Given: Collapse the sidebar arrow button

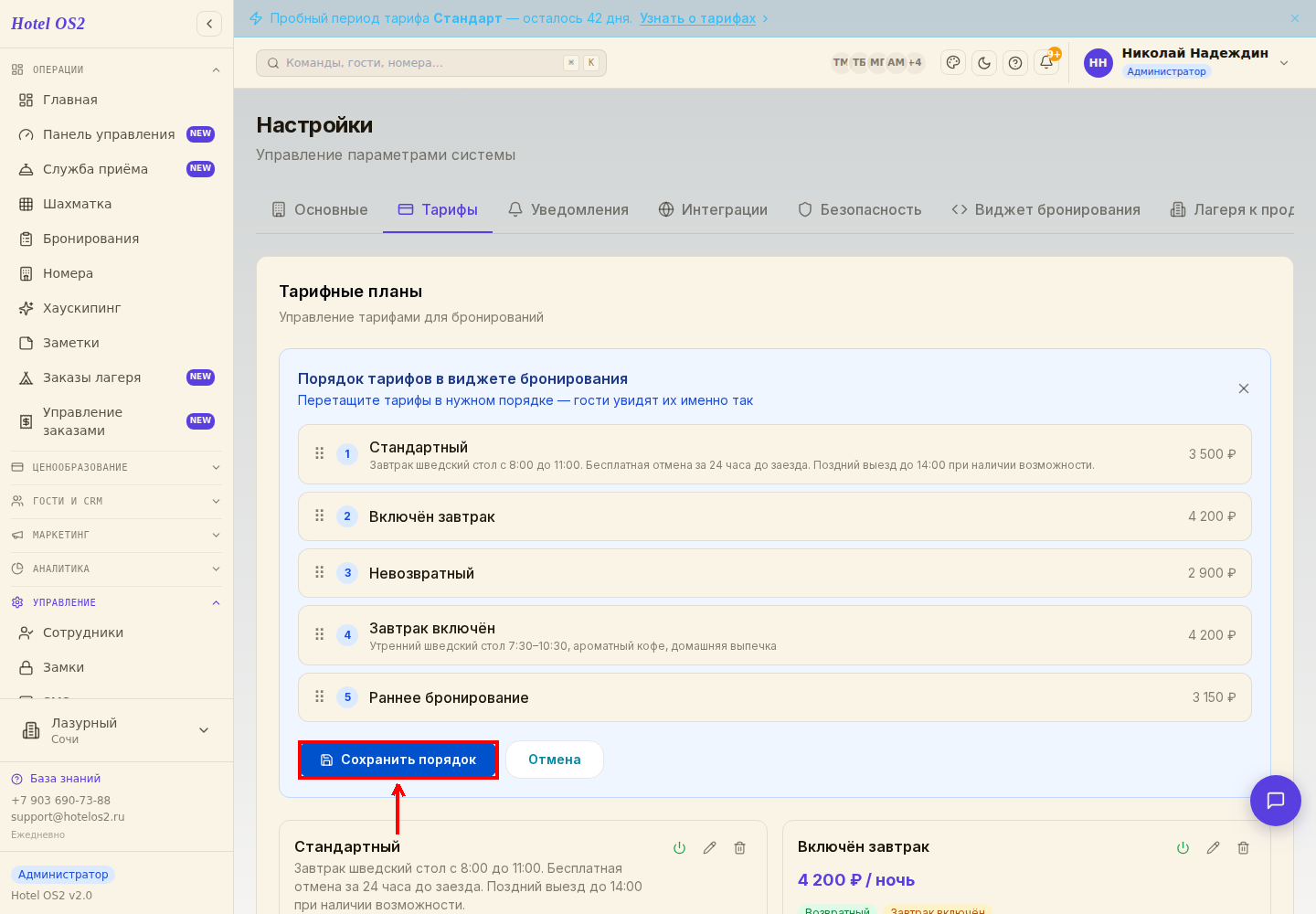Looking at the screenshot, I should (209, 24).
